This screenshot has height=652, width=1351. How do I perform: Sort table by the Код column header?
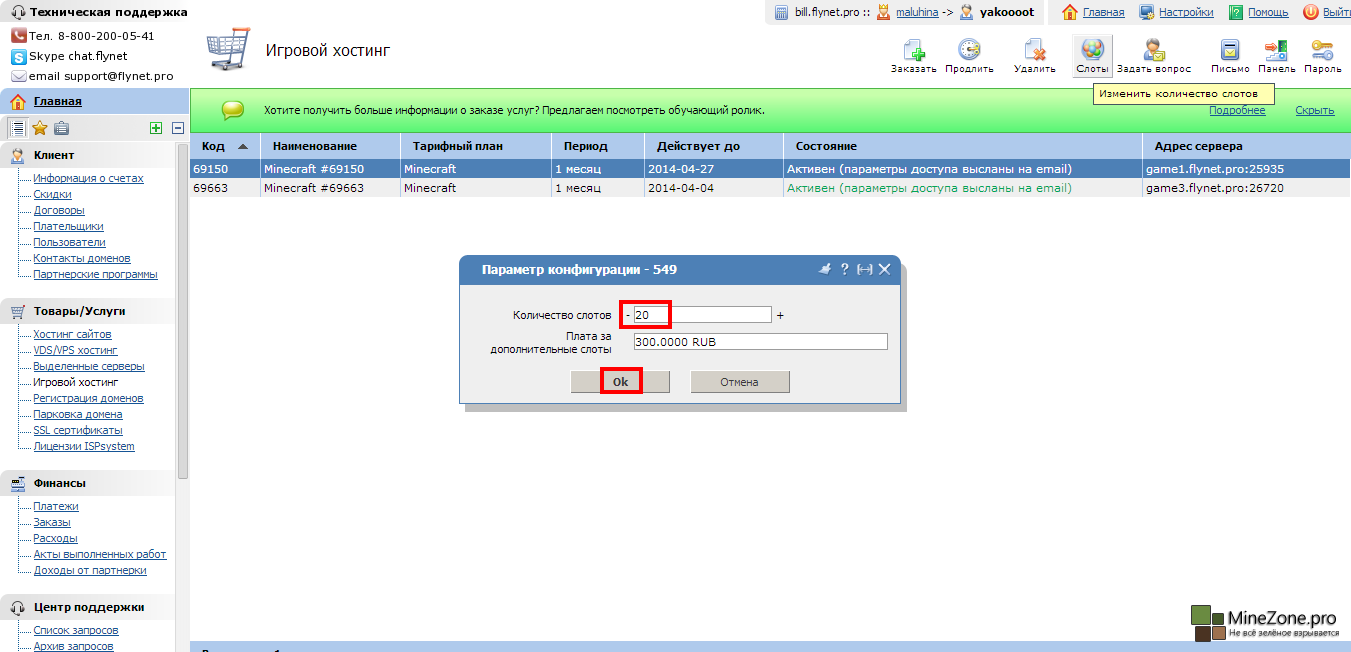click(x=213, y=146)
